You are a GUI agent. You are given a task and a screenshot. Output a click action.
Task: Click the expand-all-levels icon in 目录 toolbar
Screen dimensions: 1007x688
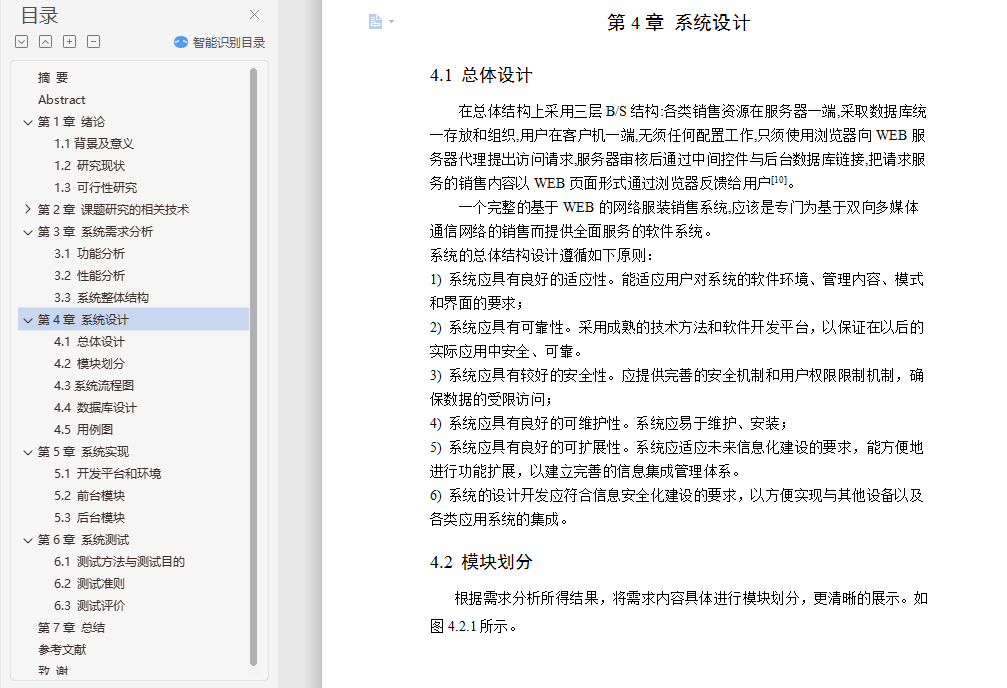[22, 42]
